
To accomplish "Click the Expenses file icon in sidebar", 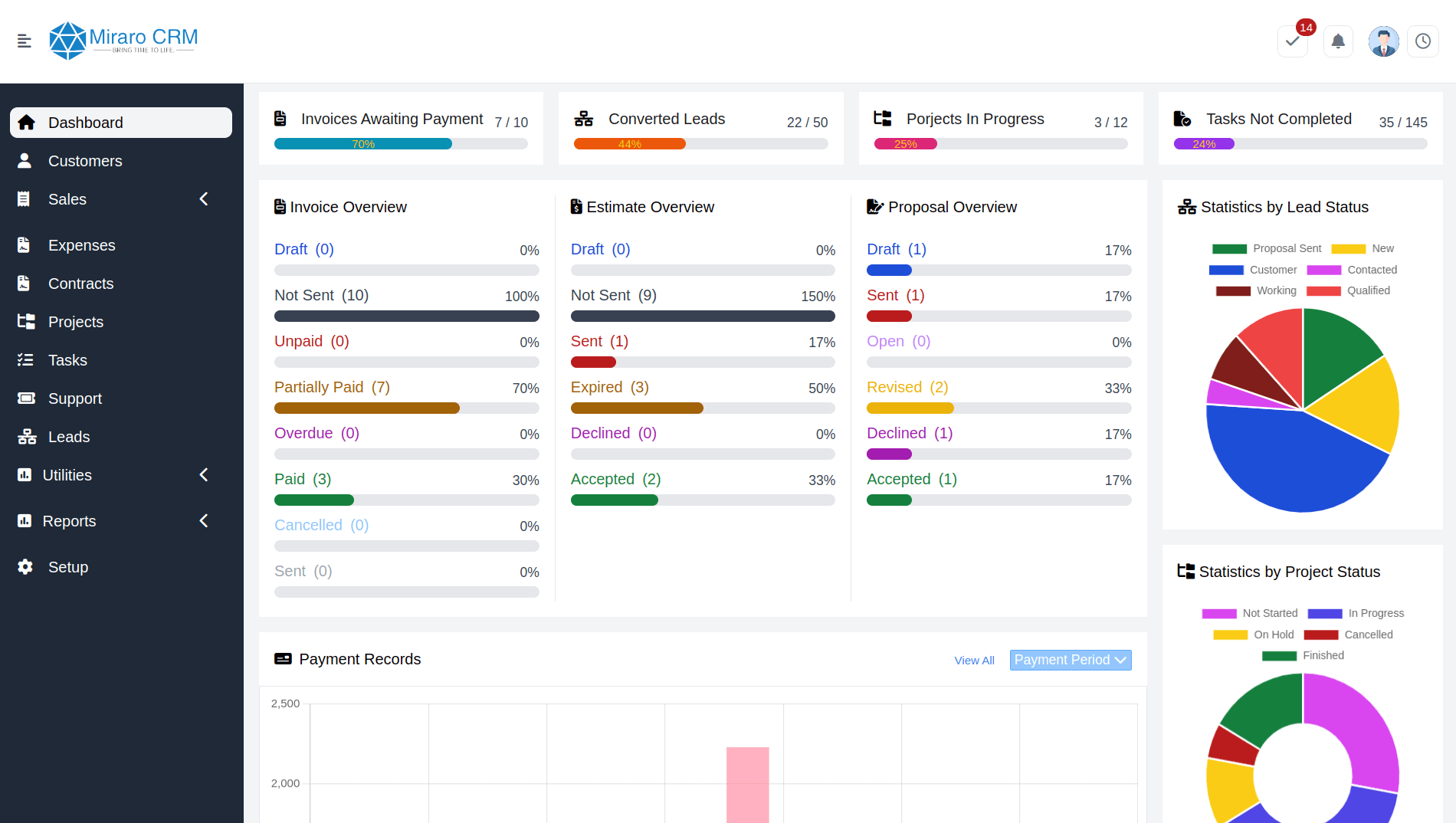I will tap(25, 245).
